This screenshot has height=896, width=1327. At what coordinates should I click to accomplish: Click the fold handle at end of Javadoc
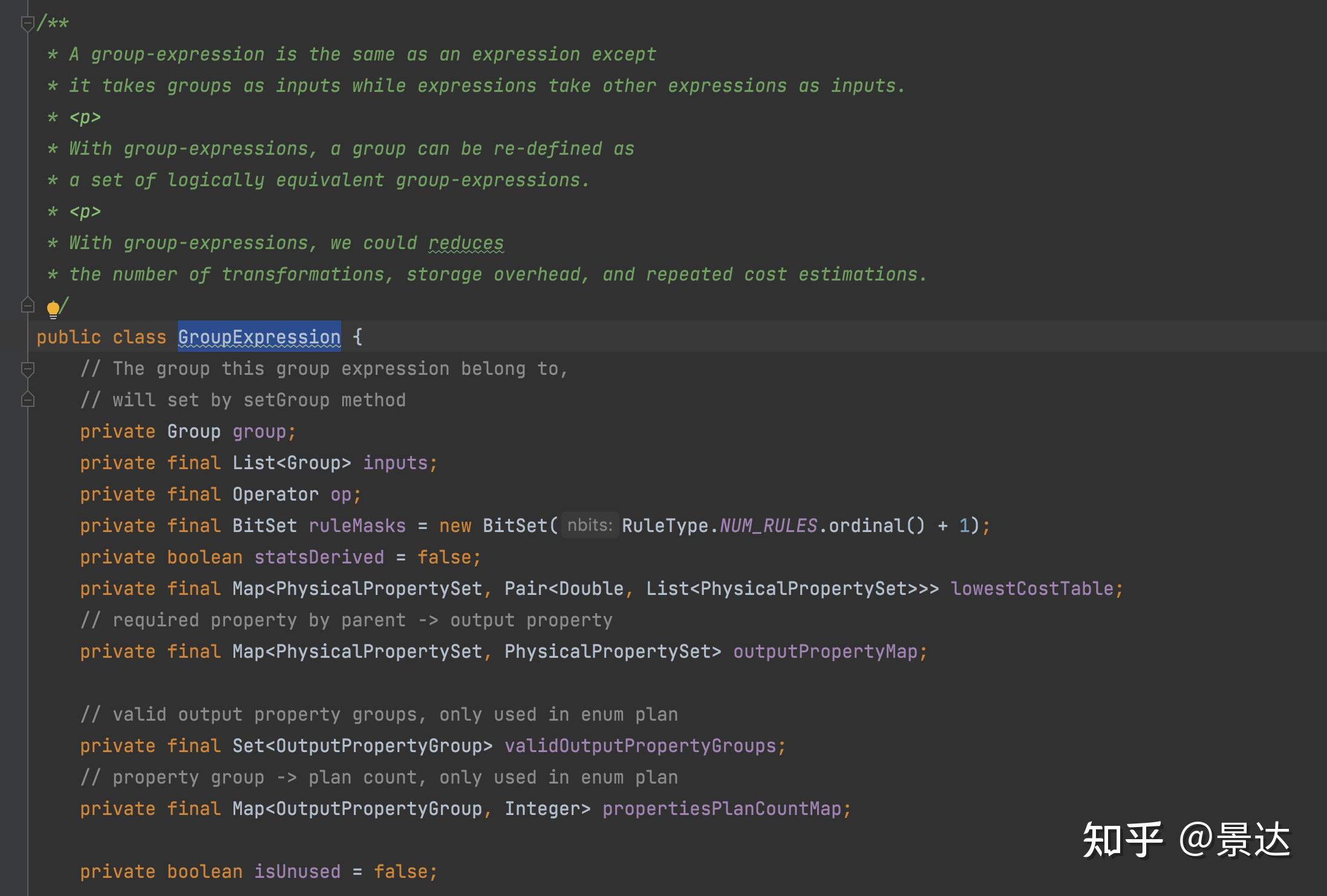27,305
